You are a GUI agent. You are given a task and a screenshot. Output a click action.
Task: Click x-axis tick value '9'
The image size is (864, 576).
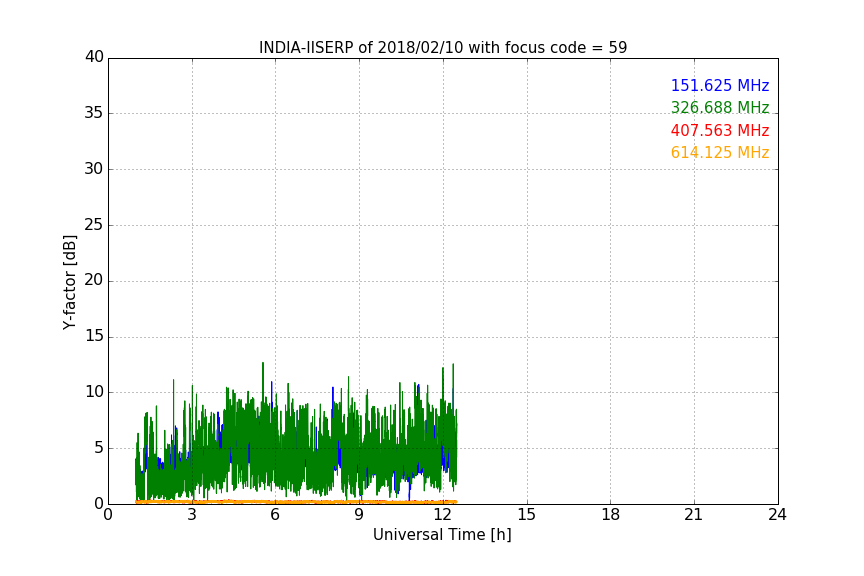pyautogui.click(x=359, y=515)
